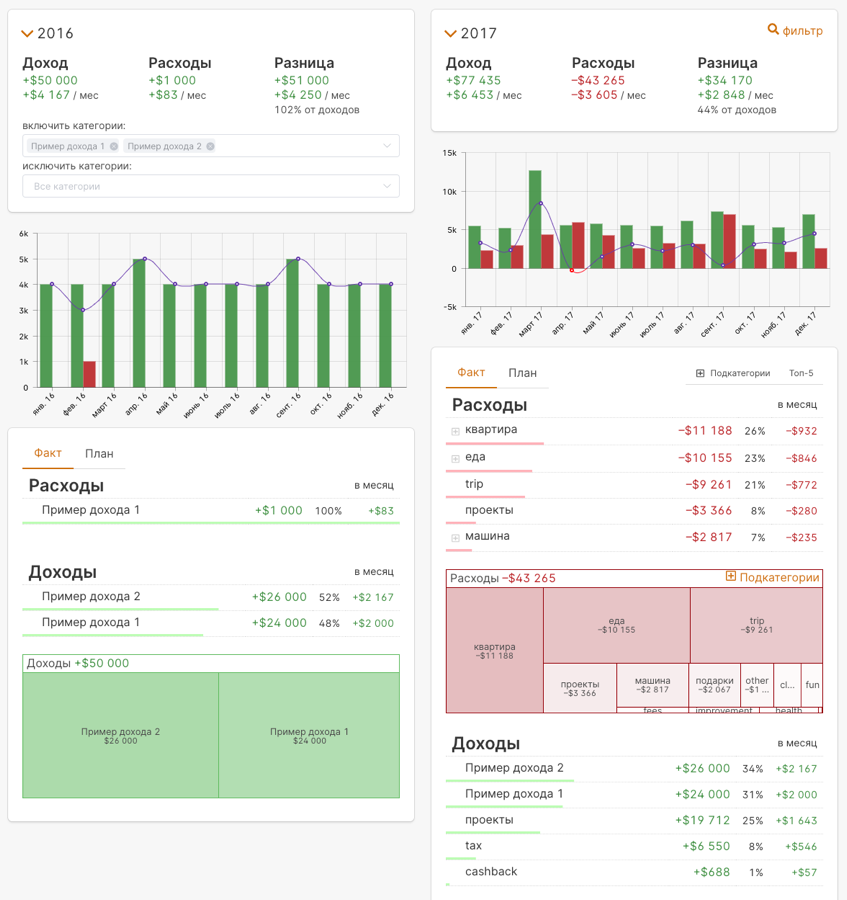Select the Факт tab in 2017 panel
847x900 pixels.
click(x=471, y=373)
